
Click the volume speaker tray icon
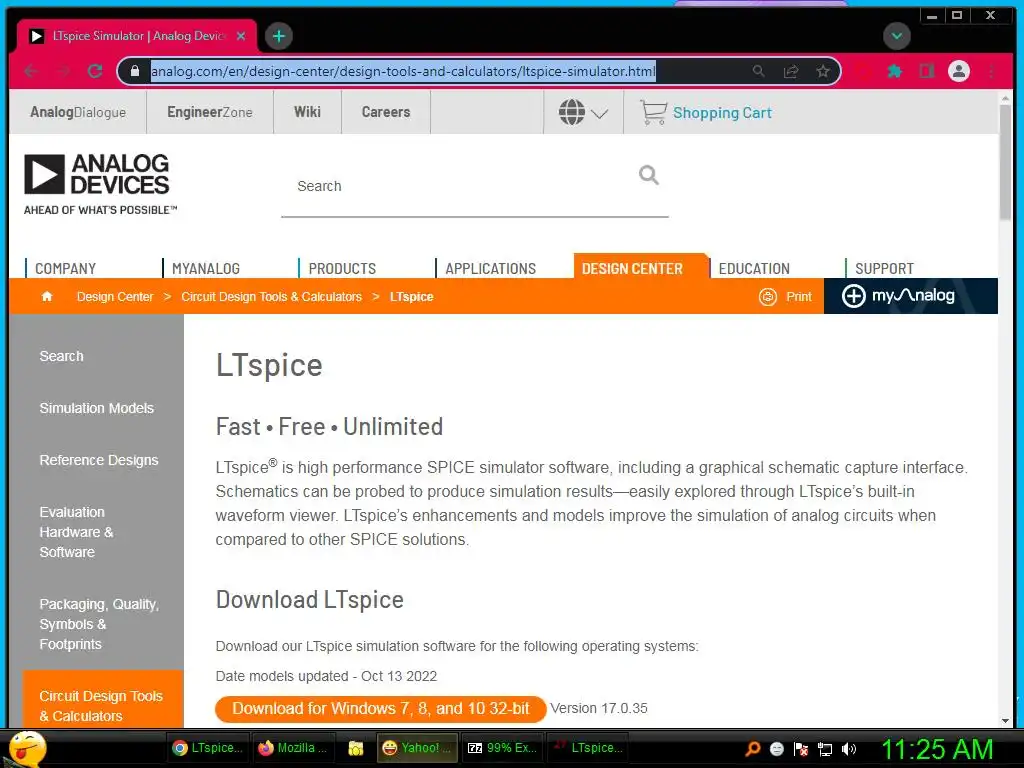(x=849, y=749)
